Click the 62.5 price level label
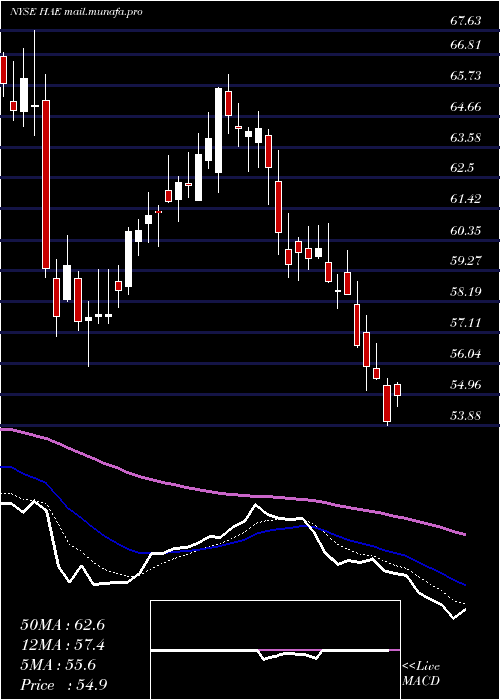 pyautogui.click(x=462, y=168)
